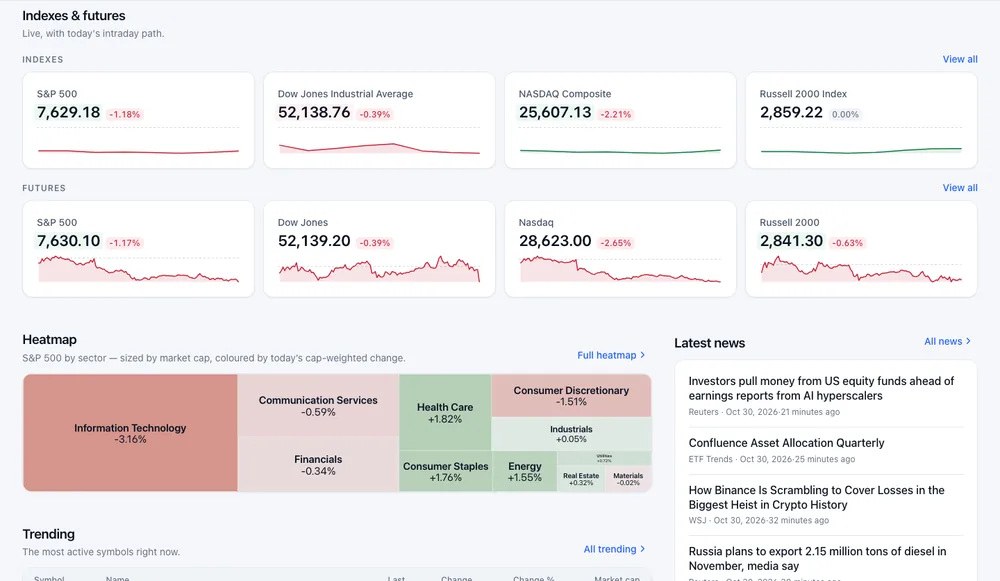Click the Nasdaq futures -2.65% badge
Image resolution: width=1000 pixels, height=581 pixels.
615,243
